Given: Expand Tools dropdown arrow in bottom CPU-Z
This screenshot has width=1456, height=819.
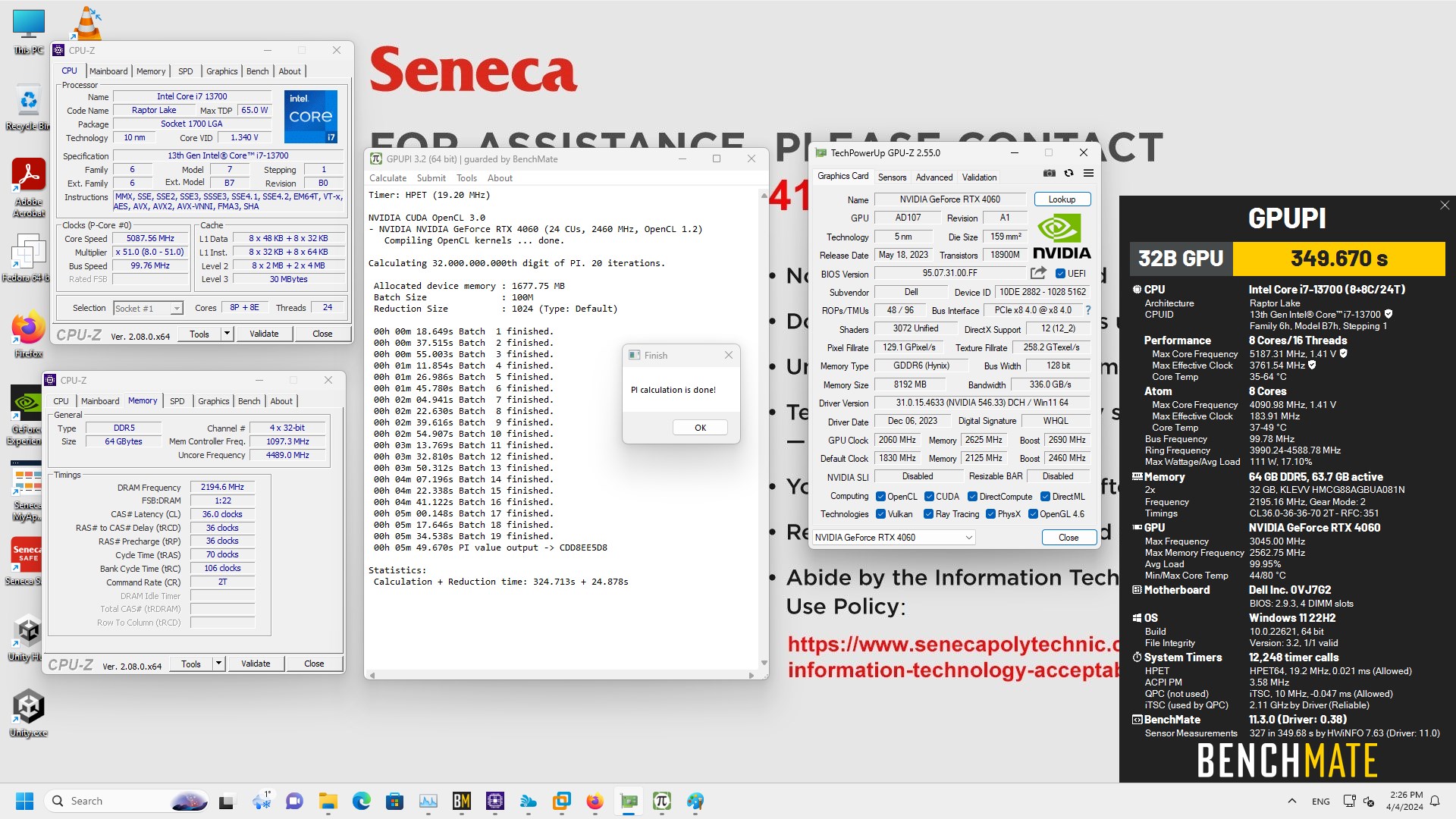Looking at the screenshot, I should coord(218,664).
